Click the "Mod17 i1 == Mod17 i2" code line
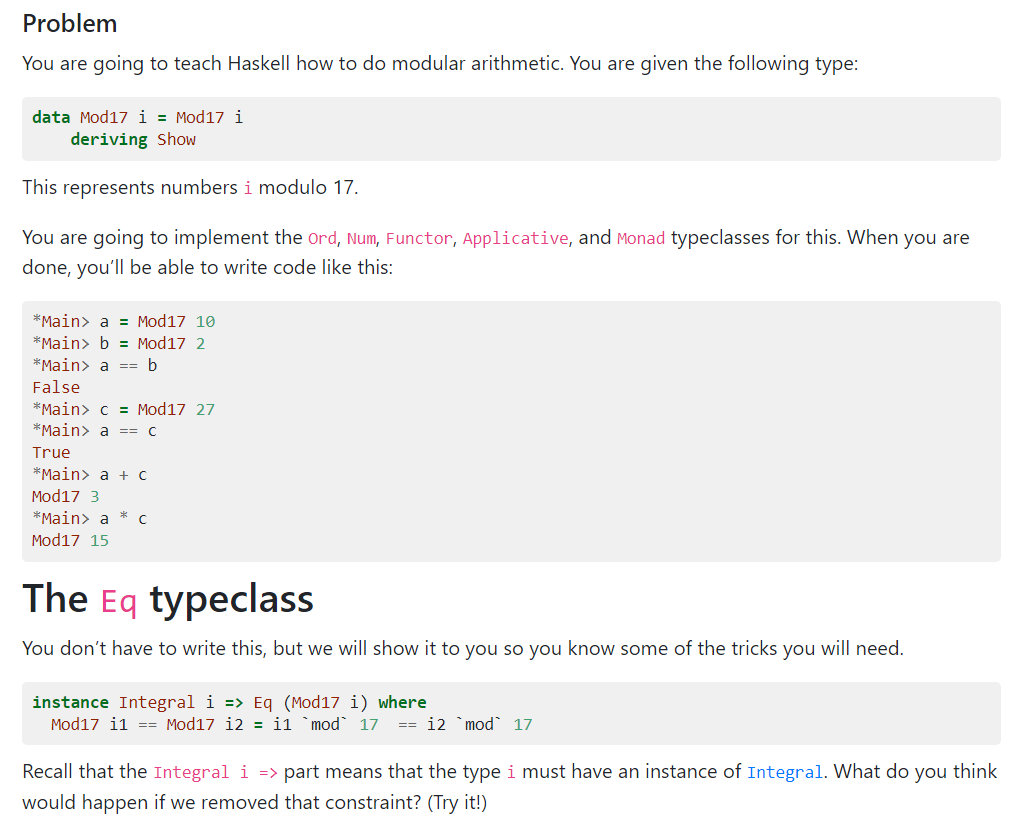The width and height of the screenshot is (1017, 829). [292, 725]
